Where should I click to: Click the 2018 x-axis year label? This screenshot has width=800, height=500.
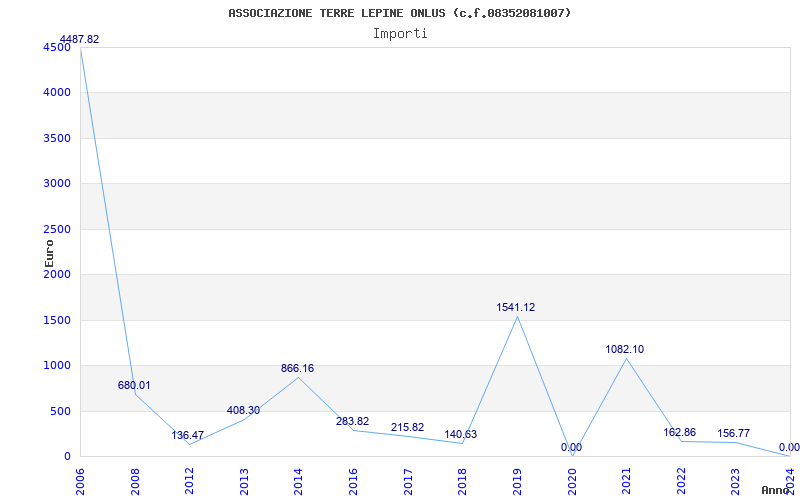tap(462, 481)
